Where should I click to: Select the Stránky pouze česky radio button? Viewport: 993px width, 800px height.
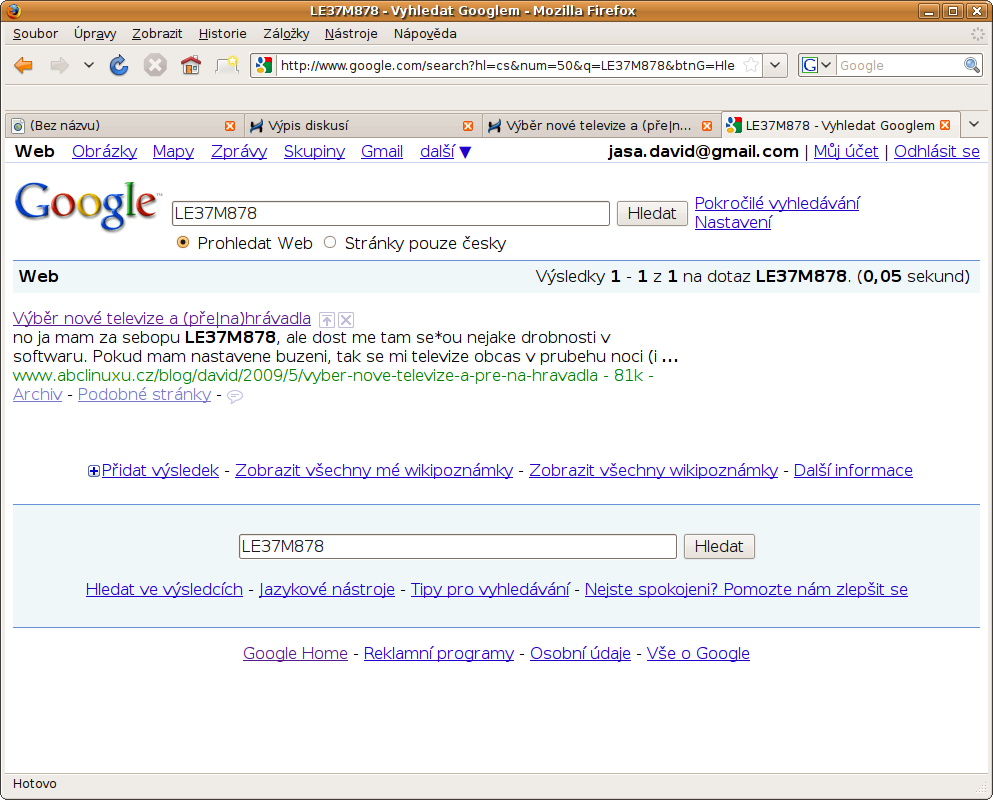pyautogui.click(x=330, y=243)
